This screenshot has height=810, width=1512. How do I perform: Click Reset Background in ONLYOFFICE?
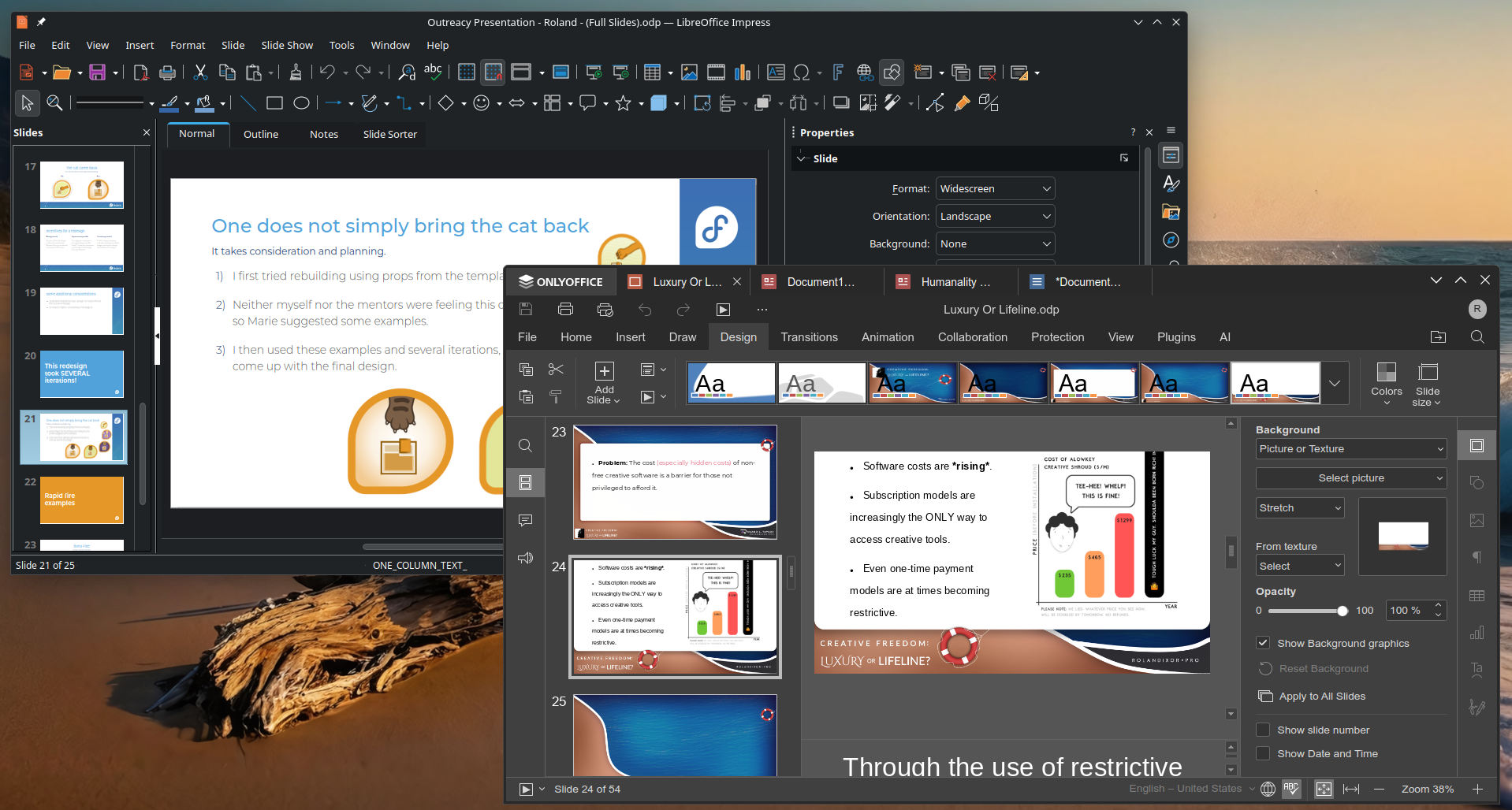(1323, 668)
